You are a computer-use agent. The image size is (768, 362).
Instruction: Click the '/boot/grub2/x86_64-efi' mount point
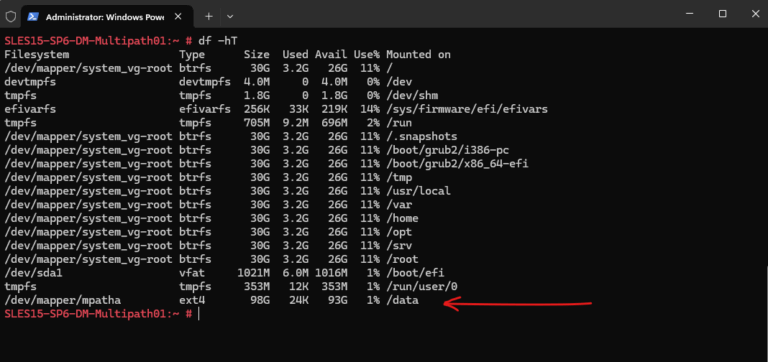click(457, 164)
